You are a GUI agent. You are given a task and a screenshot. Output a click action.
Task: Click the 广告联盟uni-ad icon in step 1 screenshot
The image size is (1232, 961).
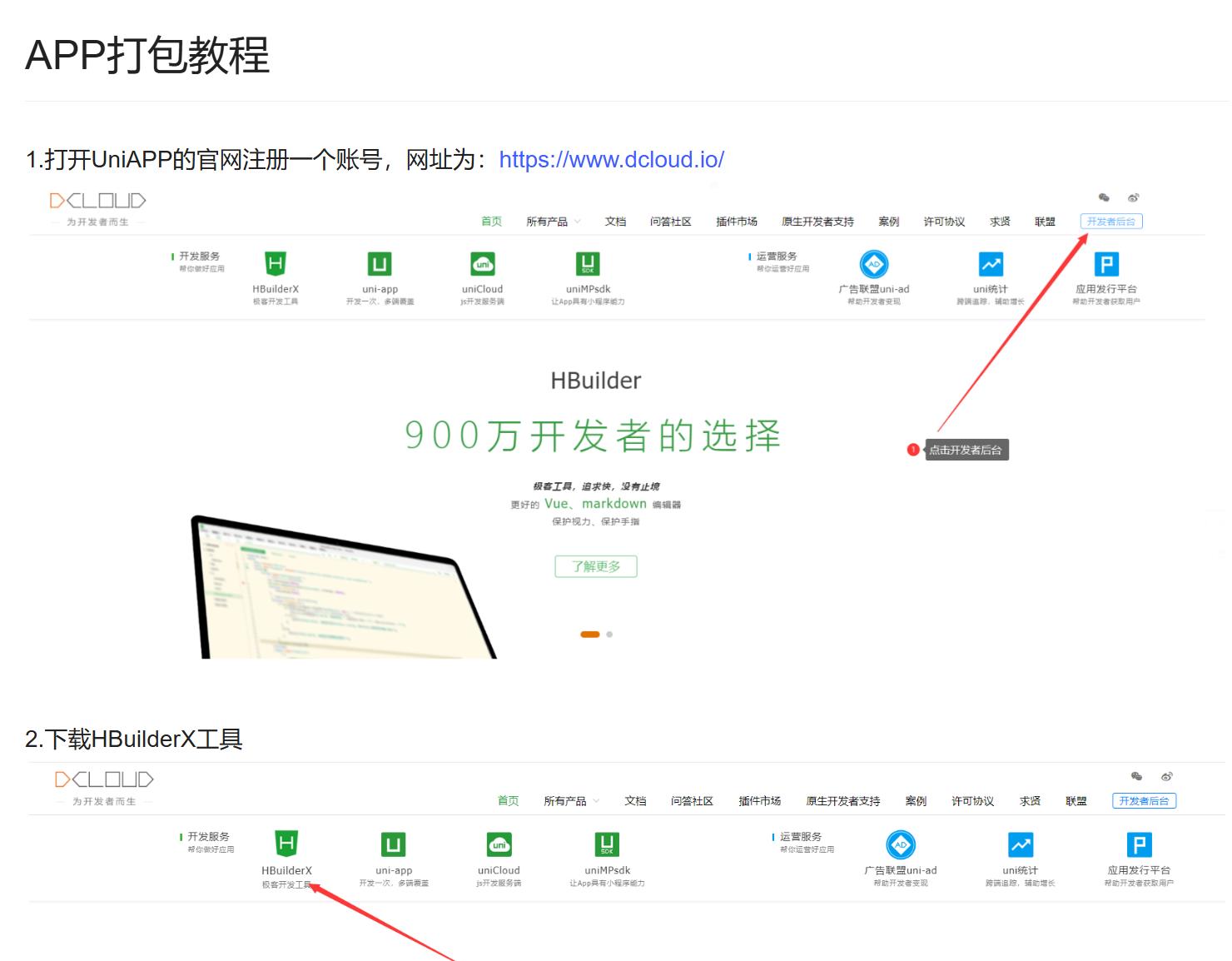point(874,264)
